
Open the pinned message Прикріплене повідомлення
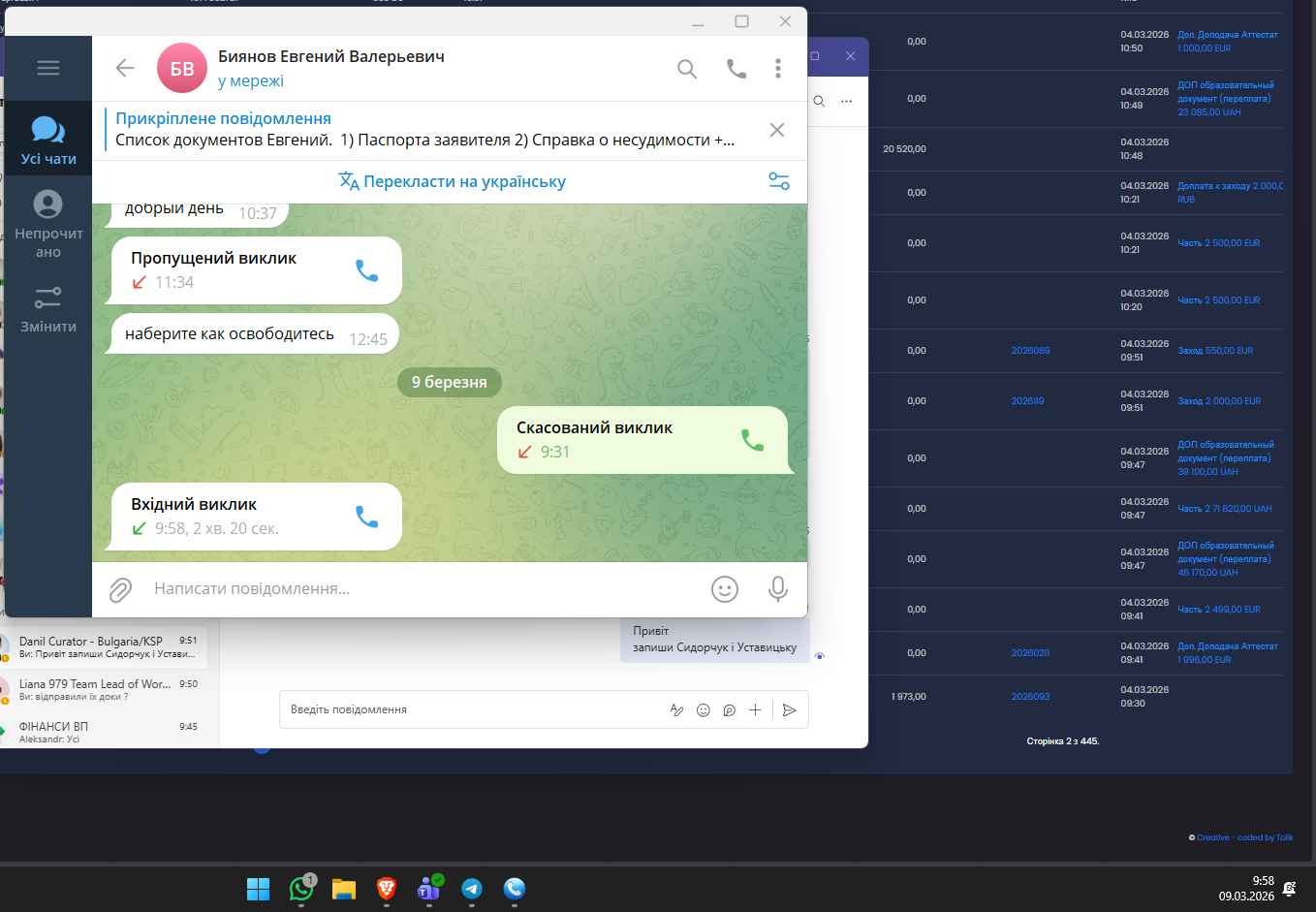pyautogui.click(x=425, y=130)
